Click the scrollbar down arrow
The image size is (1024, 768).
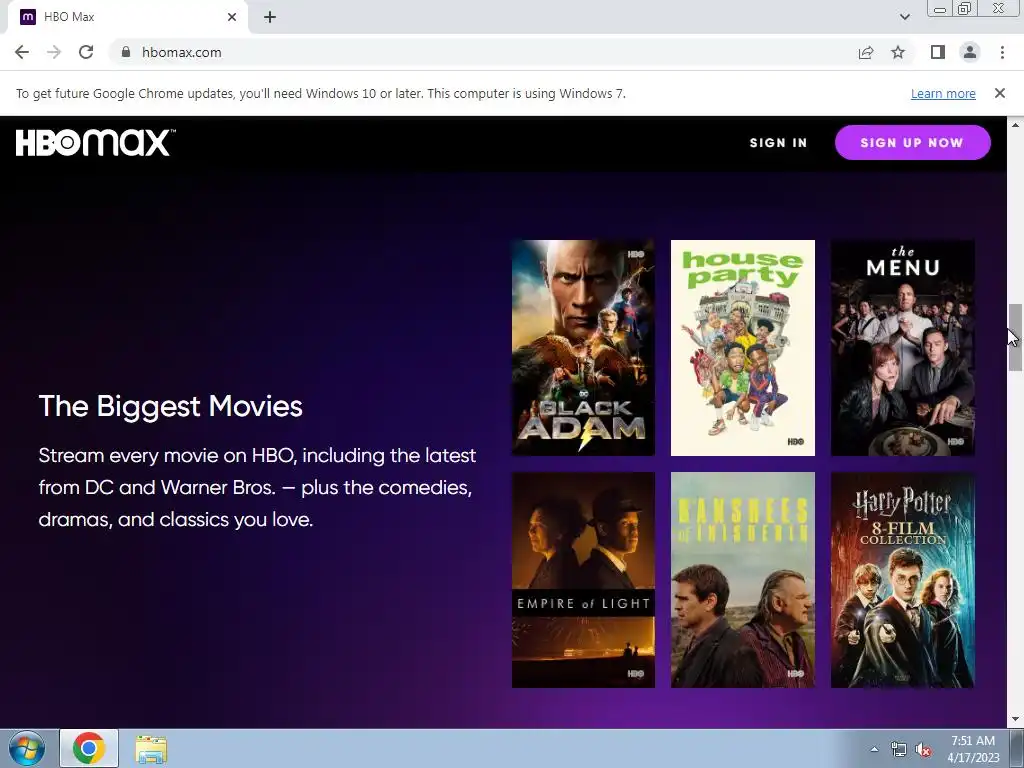click(x=1015, y=720)
